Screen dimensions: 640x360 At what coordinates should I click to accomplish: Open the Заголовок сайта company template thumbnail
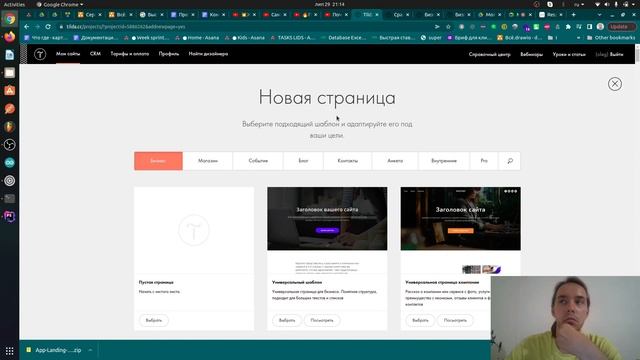460,230
